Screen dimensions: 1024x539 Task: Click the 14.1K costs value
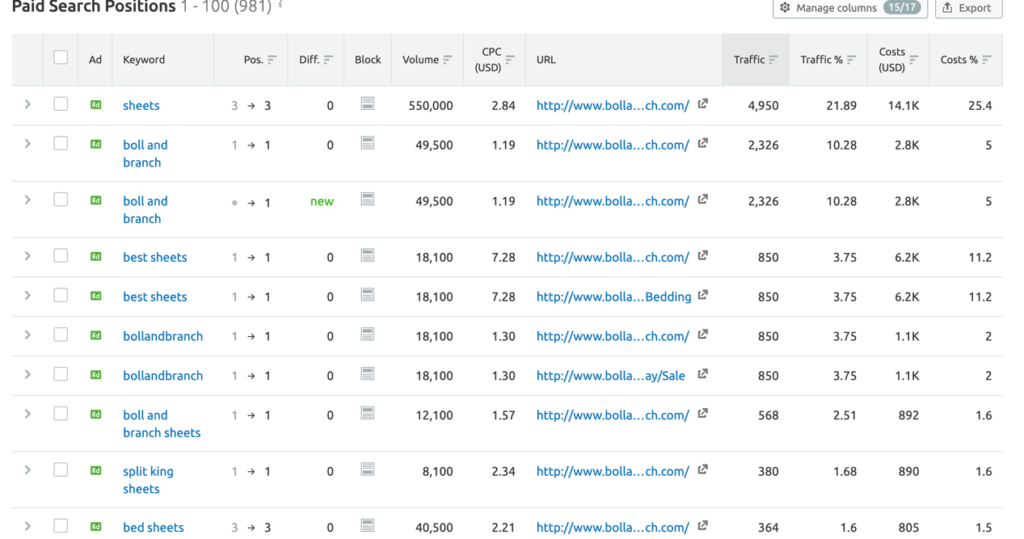[903, 105]
